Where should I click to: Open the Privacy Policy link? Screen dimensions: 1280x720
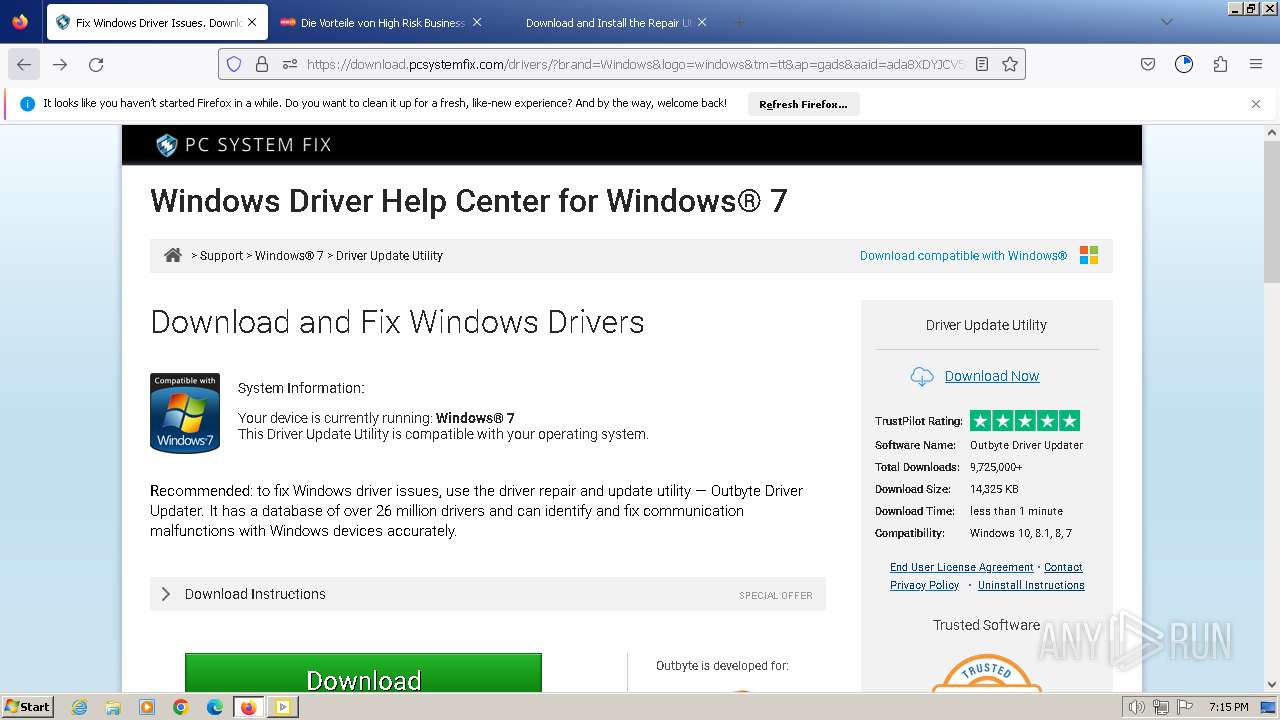coord(925,585)
